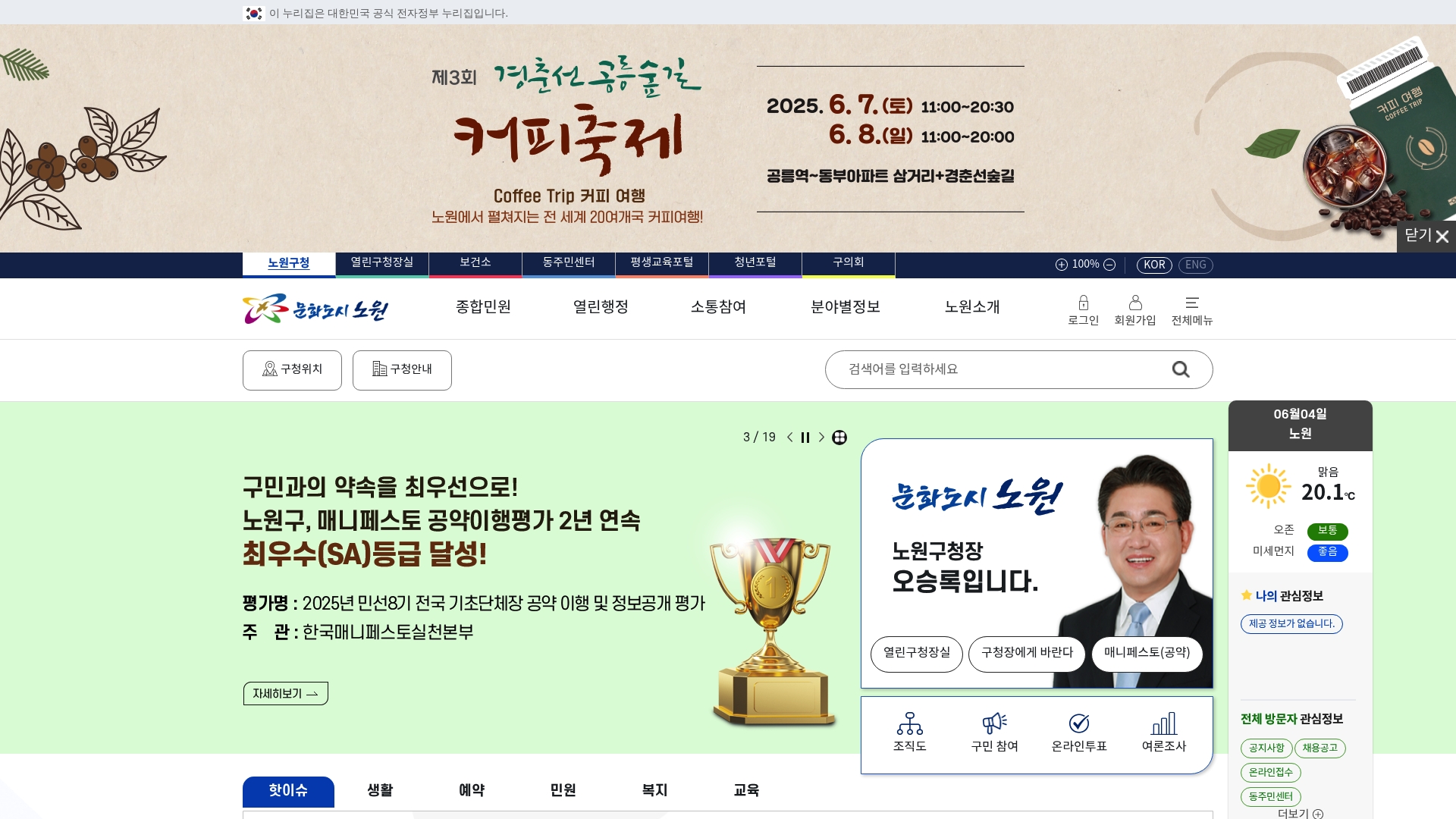Pause the banner slideshow
This screenshot has height=819, width=1456.
coord(805,438)
